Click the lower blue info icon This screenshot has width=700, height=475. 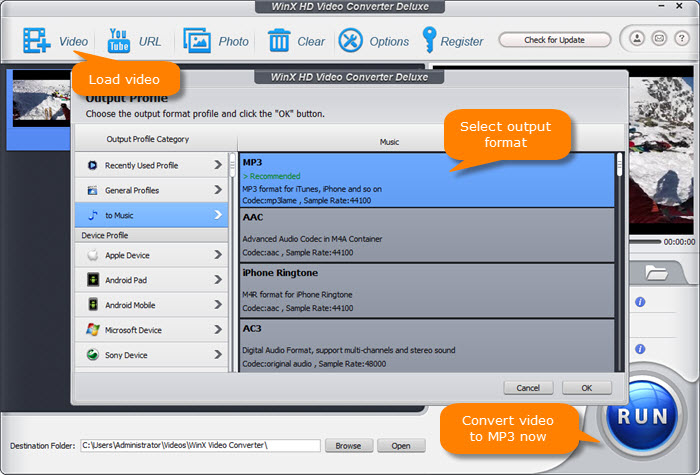[640, 349]
